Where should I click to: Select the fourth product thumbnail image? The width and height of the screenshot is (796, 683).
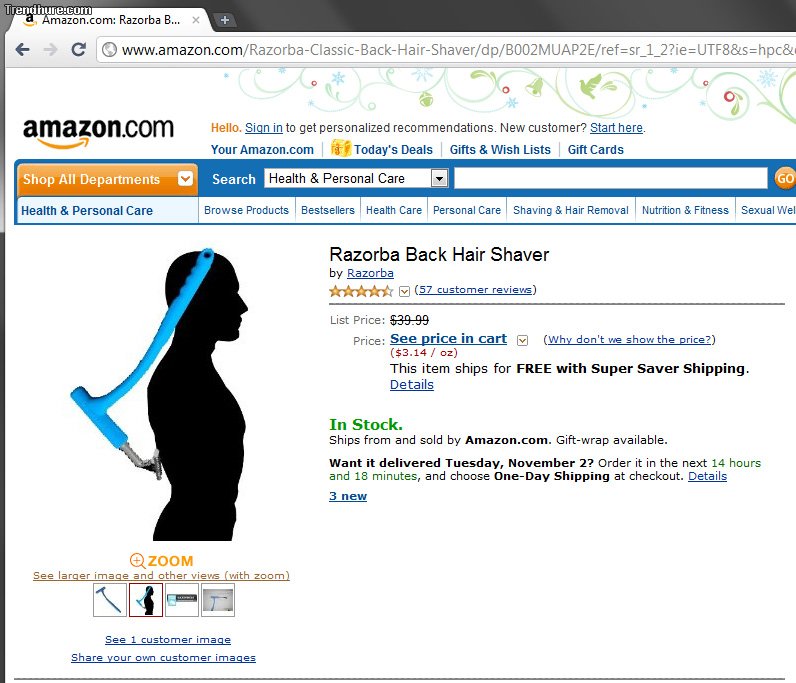point(218,600)
